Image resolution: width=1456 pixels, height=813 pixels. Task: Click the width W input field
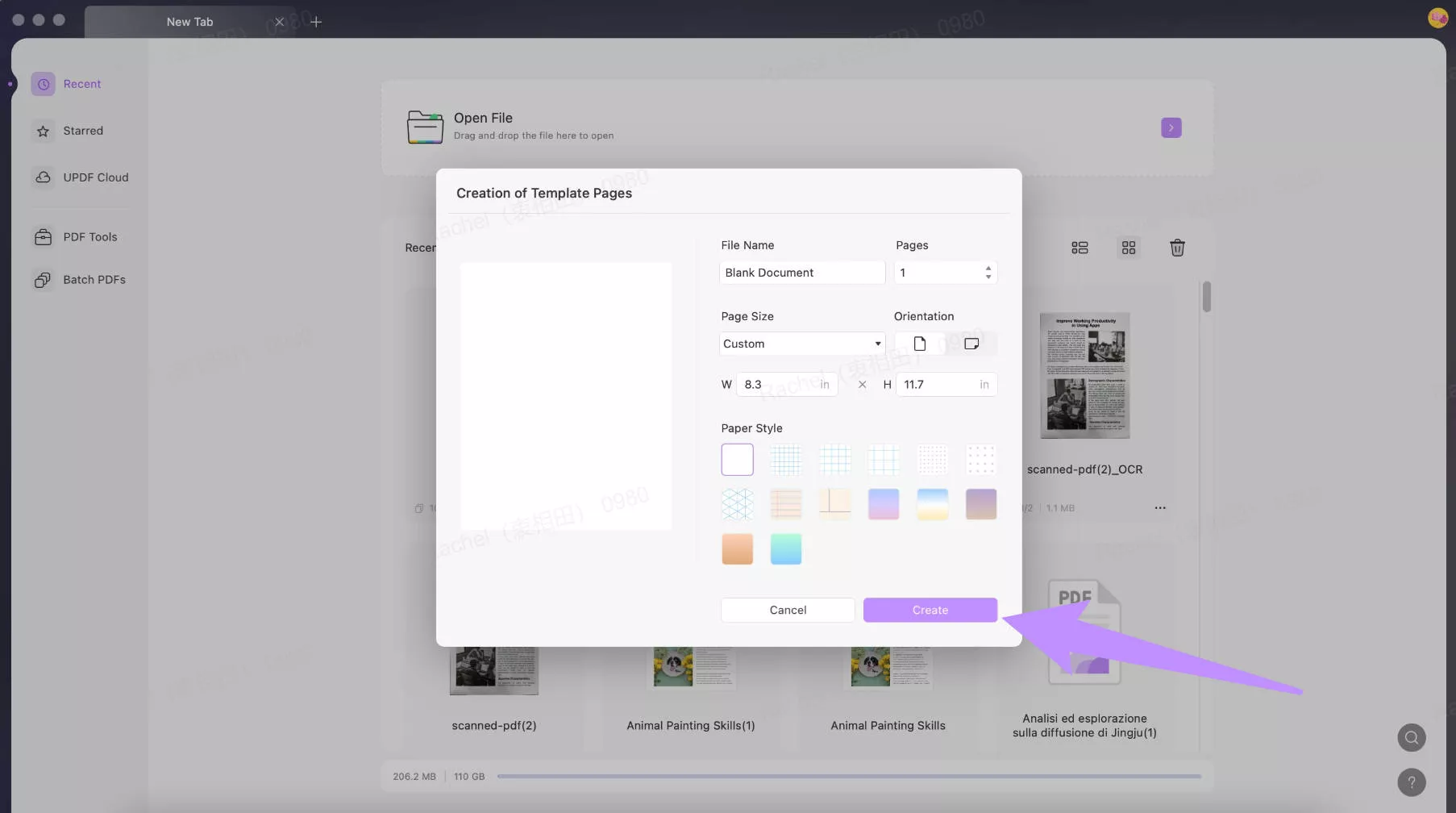[x=786, y=385]
